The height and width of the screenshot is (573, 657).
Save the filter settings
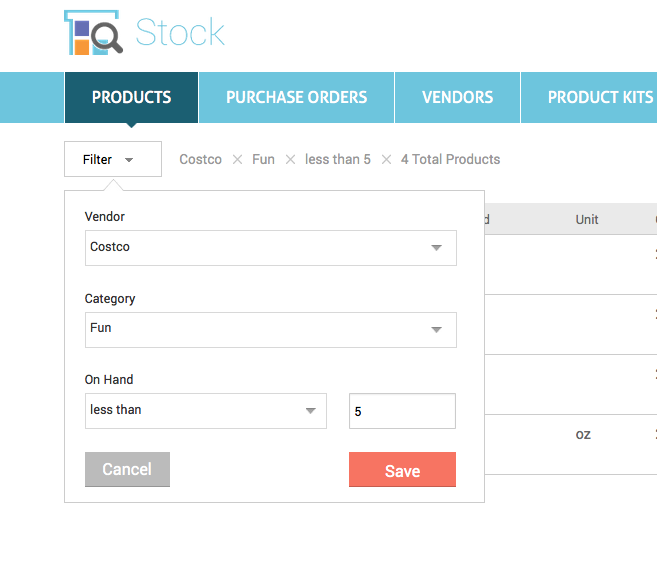pyautogui.click(x=402, y=470)
